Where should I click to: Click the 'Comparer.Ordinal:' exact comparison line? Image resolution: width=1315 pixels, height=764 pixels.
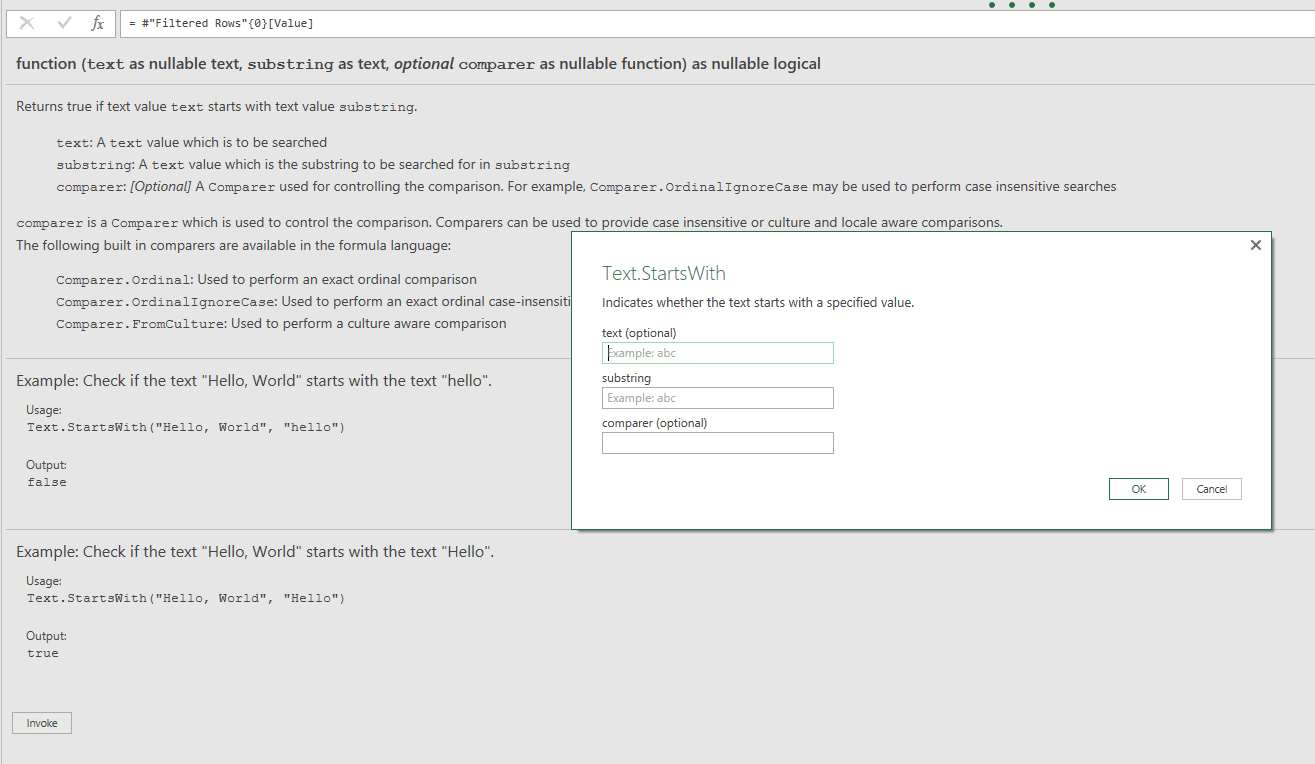click(x=266, y=280)
